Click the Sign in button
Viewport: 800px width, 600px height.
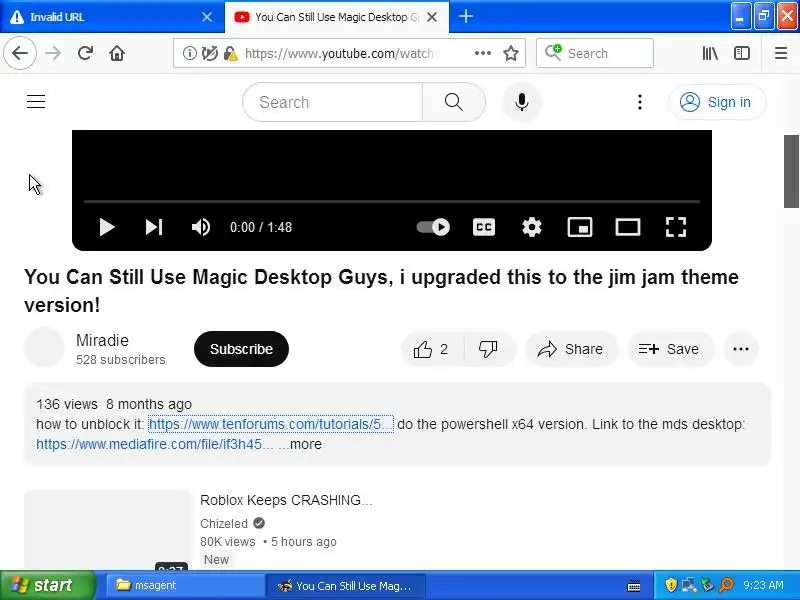tap(717, 102)
